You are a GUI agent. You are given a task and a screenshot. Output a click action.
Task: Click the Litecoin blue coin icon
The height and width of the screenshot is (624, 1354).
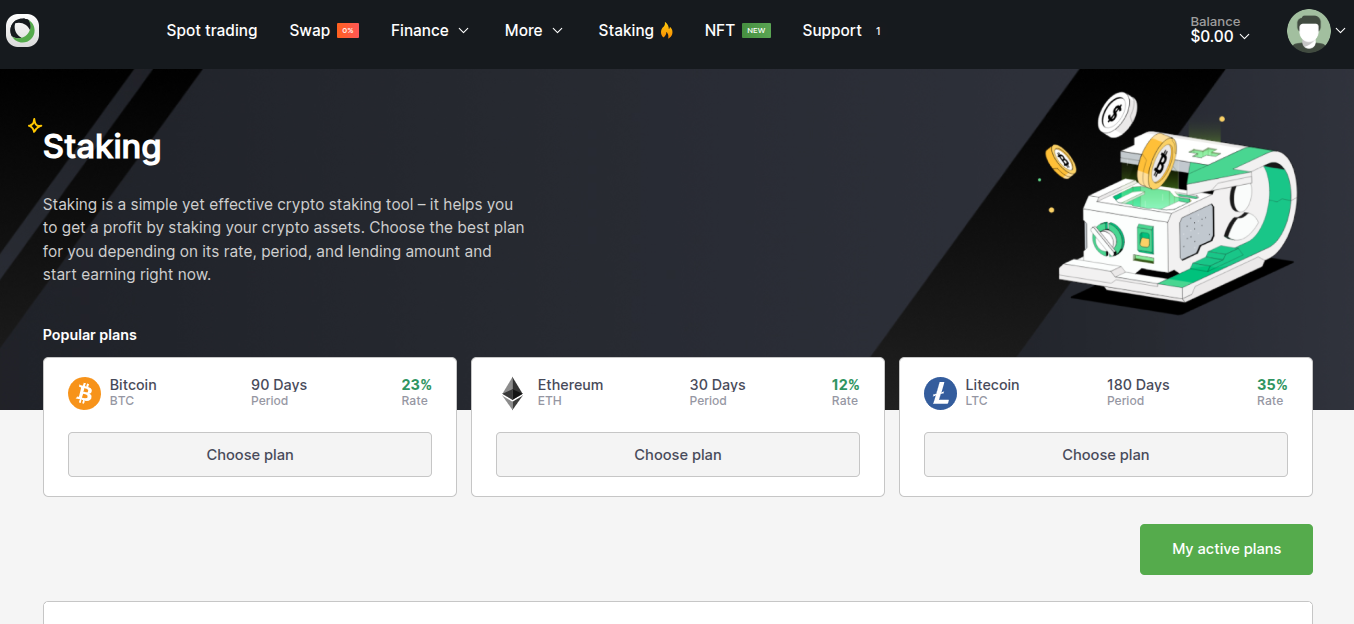coord(940,393)
